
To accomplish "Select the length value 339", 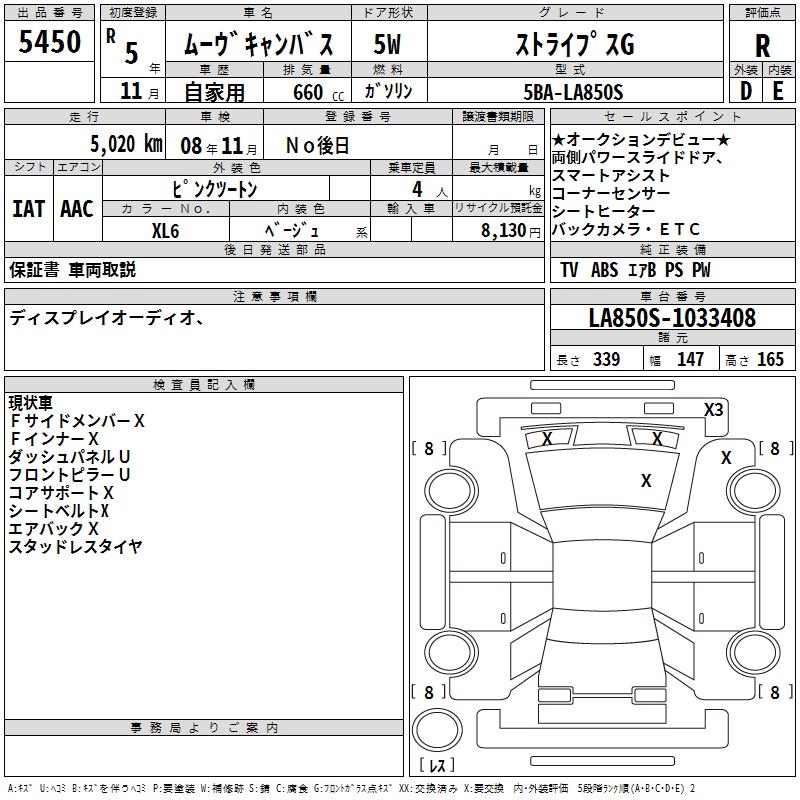I will (x=607, y=359).
